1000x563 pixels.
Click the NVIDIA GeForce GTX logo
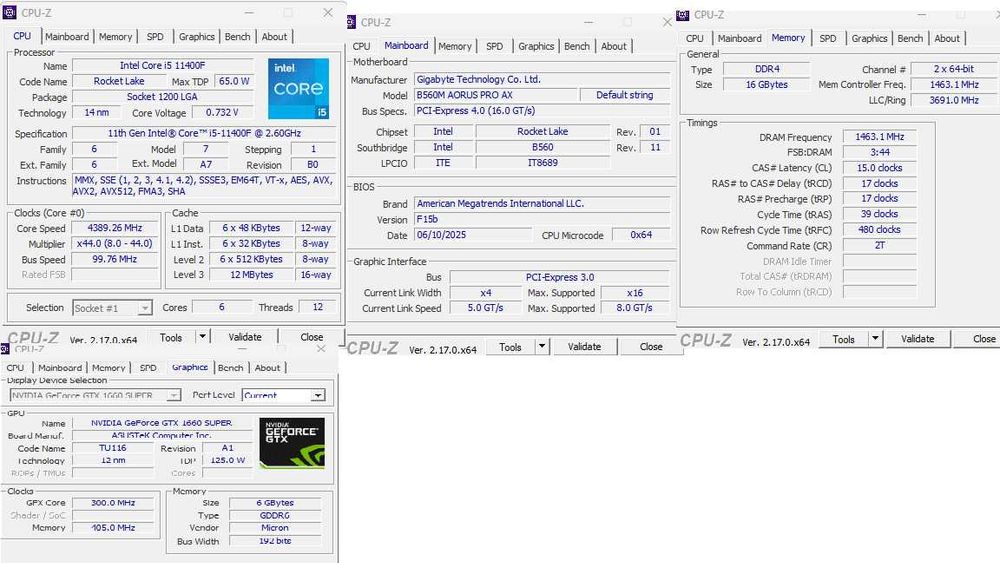[x=292, y=443]
